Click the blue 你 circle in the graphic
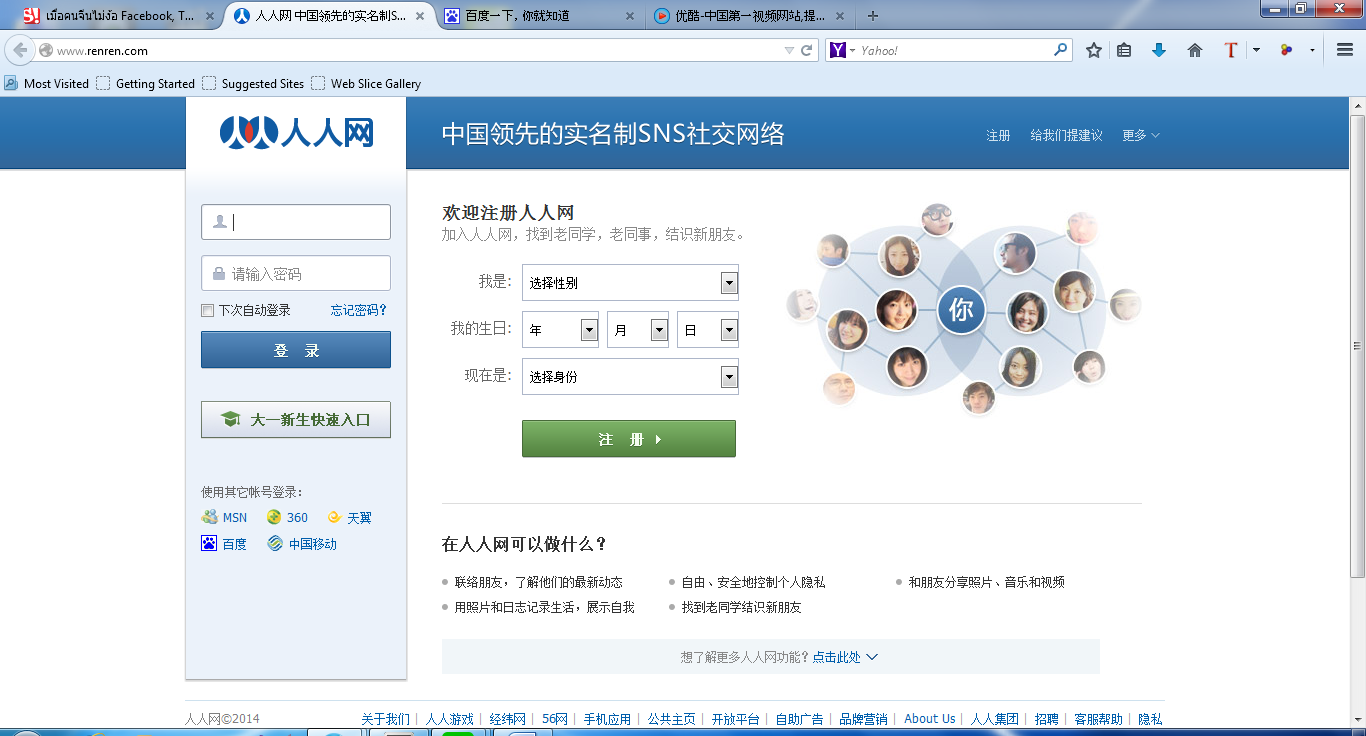Viewport: 1366px width, 736px height. [961, 310]
